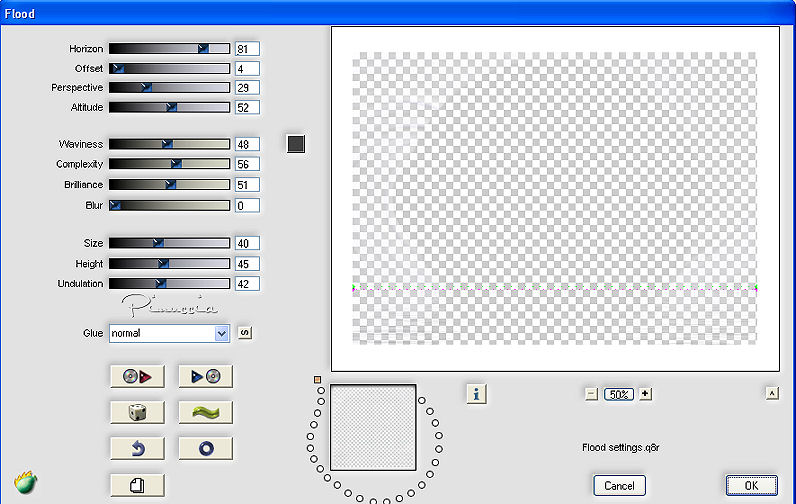Screen dimensions: 796x504
Task: Randomize settings with the dice button
Action: click(137, 412)
